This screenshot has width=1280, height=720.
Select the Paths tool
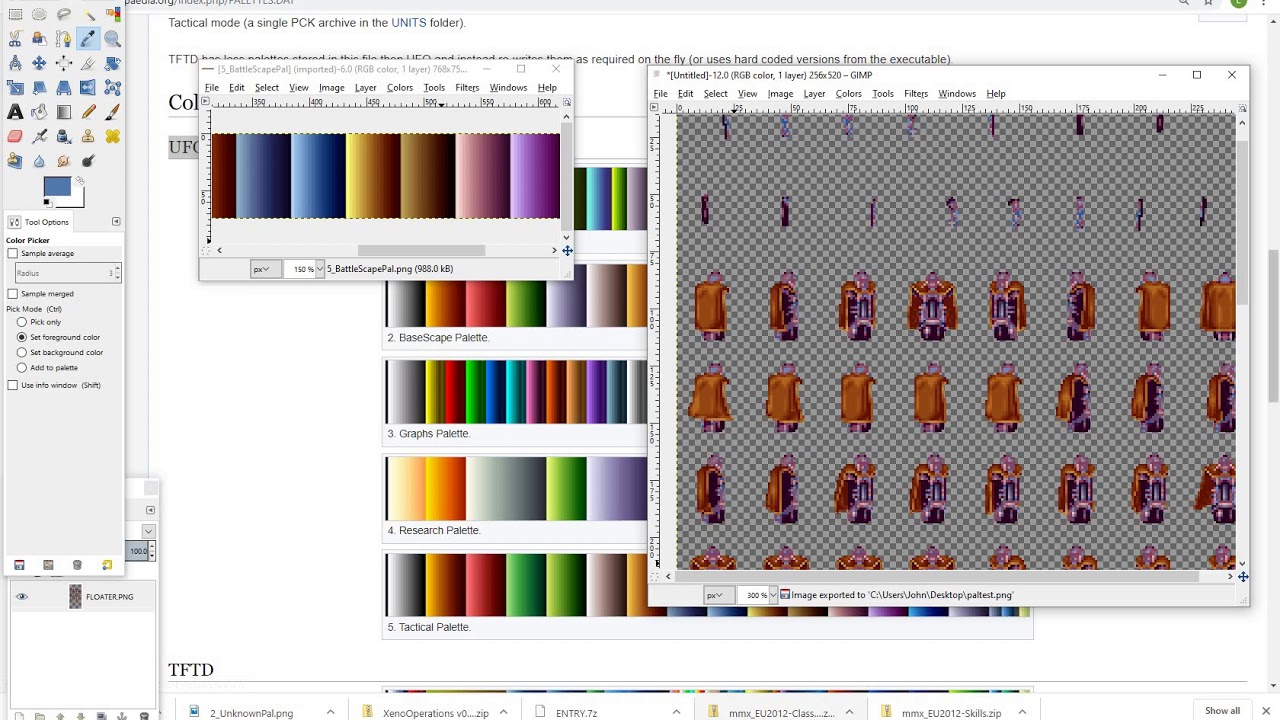coord(63,39)
